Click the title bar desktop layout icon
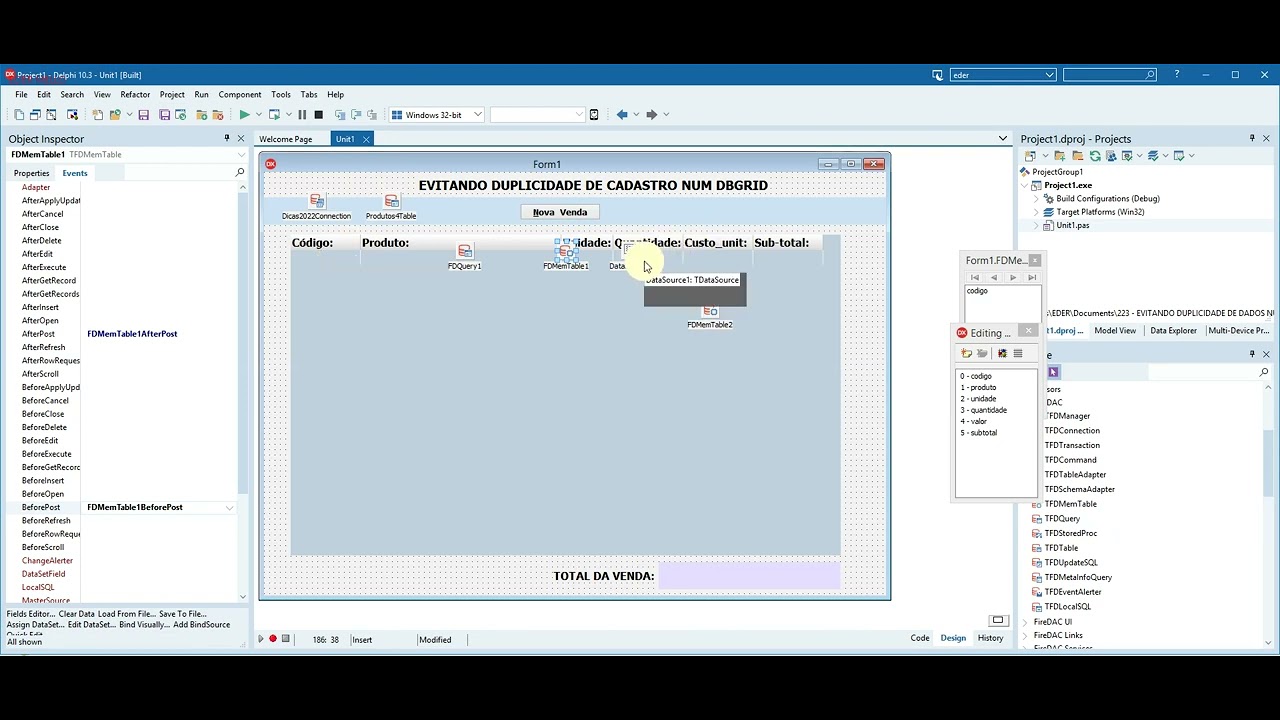The image size is (1280, 720). coord(937,75)
